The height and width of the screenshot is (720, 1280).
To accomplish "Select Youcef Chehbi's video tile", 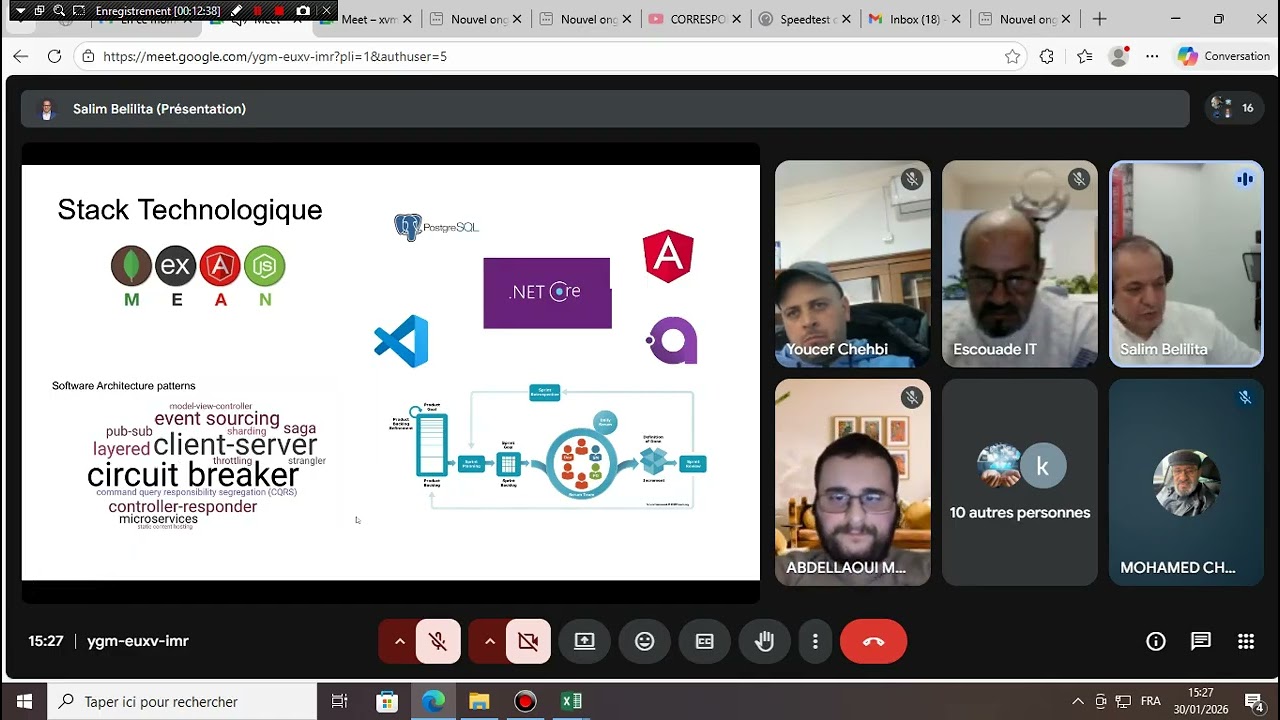I will (x=853, y=264).
